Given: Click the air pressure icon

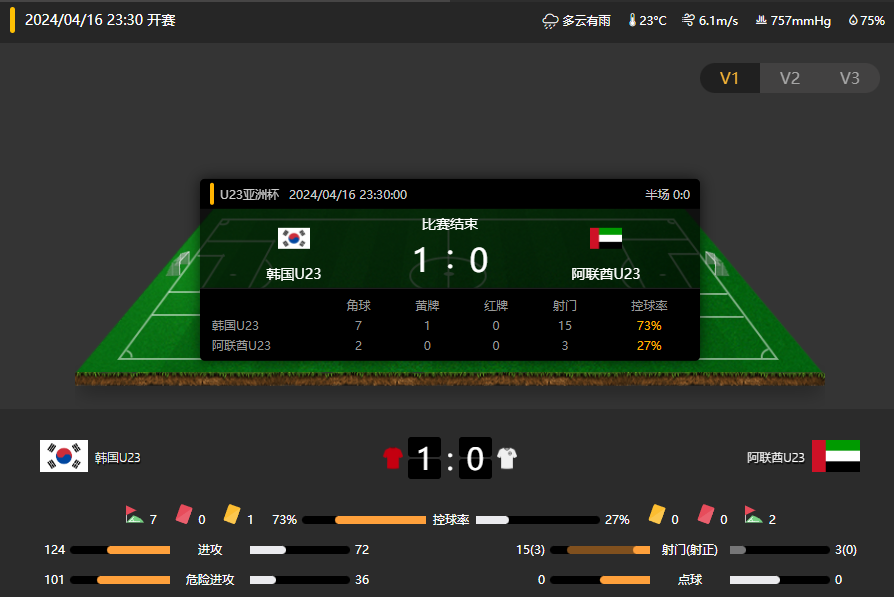Looking at the screenshot, I should tap(761, 21).
